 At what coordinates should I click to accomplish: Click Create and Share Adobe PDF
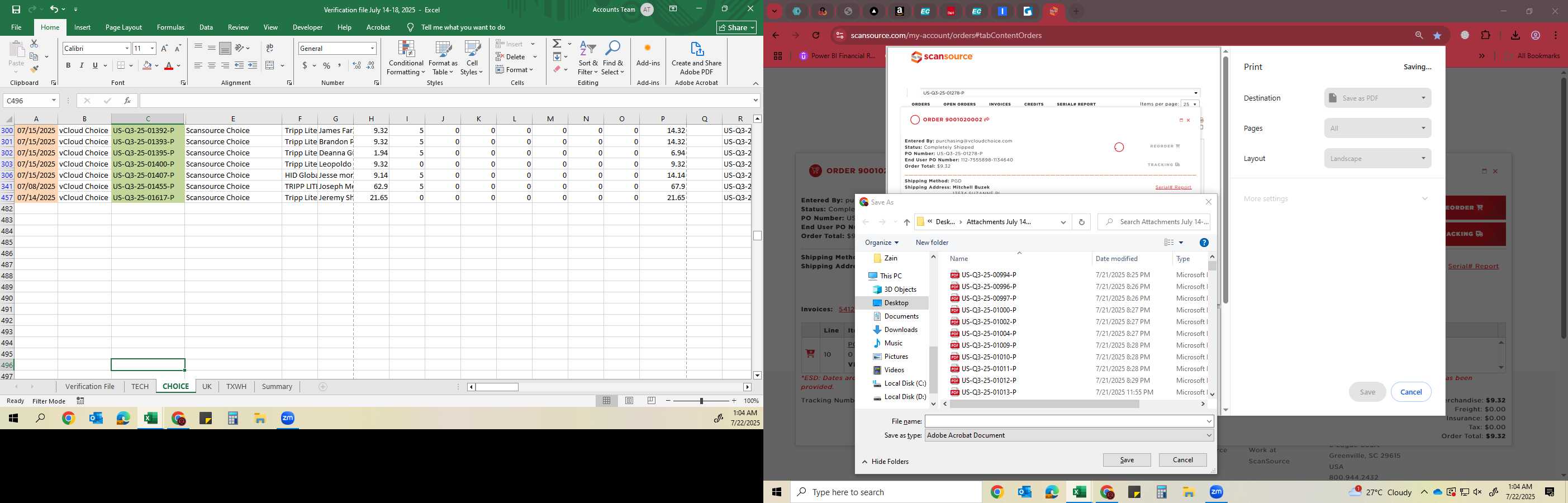tap(696, 59)
